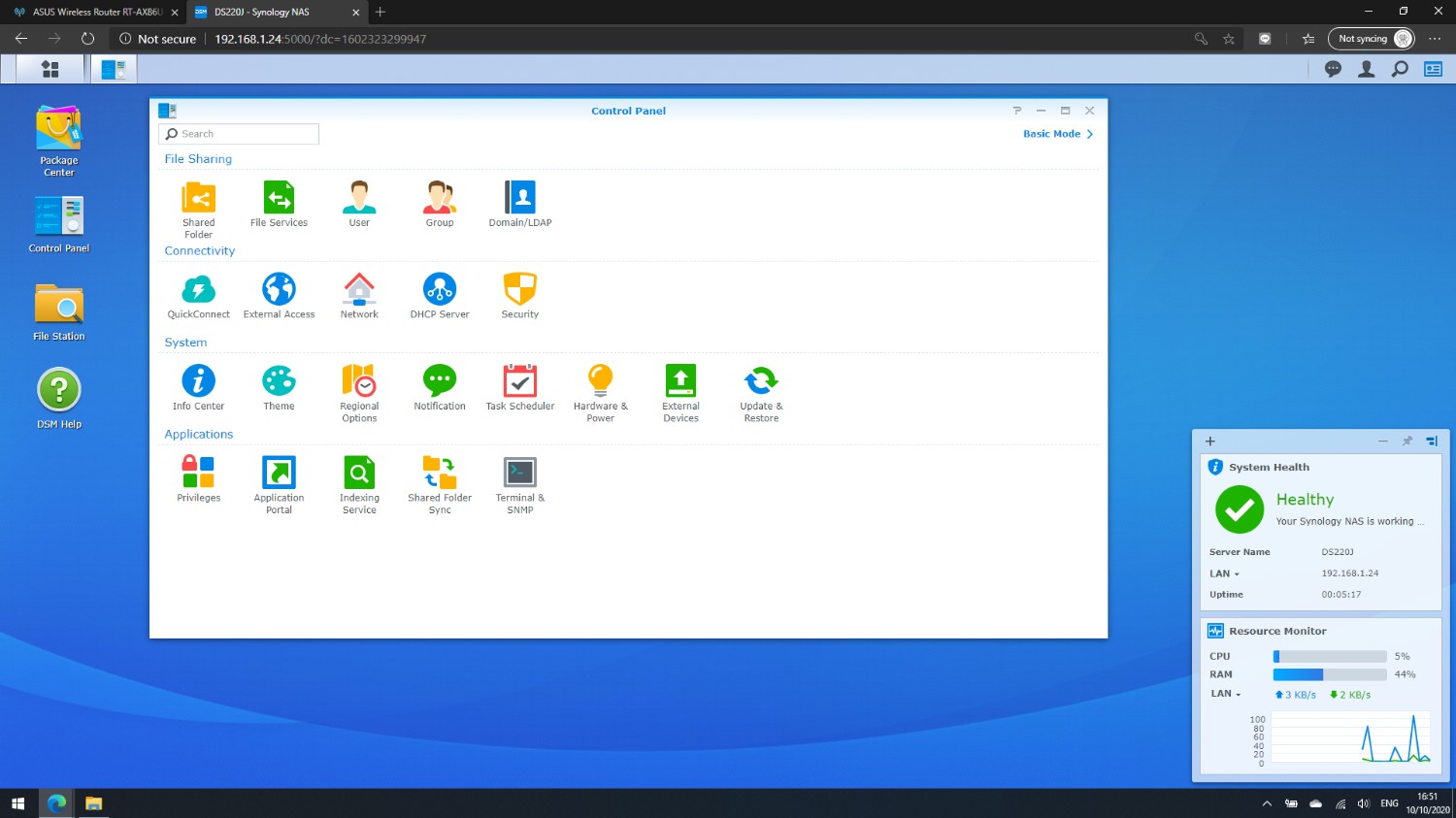
Task: Reload the page in the browser
Action: point(87,39)
